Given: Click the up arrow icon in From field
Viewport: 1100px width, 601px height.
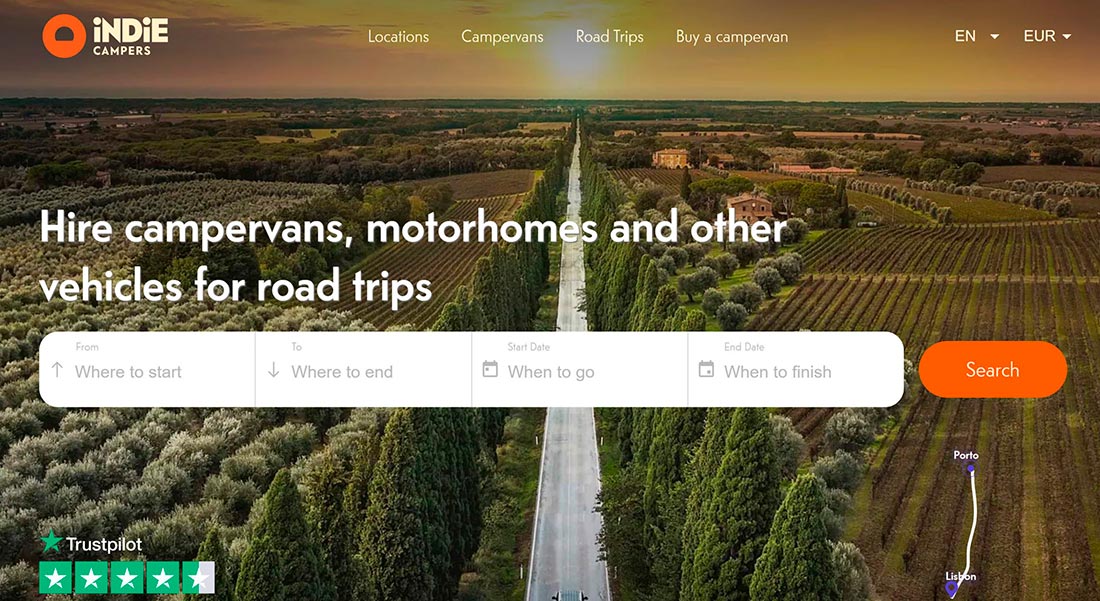Looking at the screenshot, I should click(58, 370).
